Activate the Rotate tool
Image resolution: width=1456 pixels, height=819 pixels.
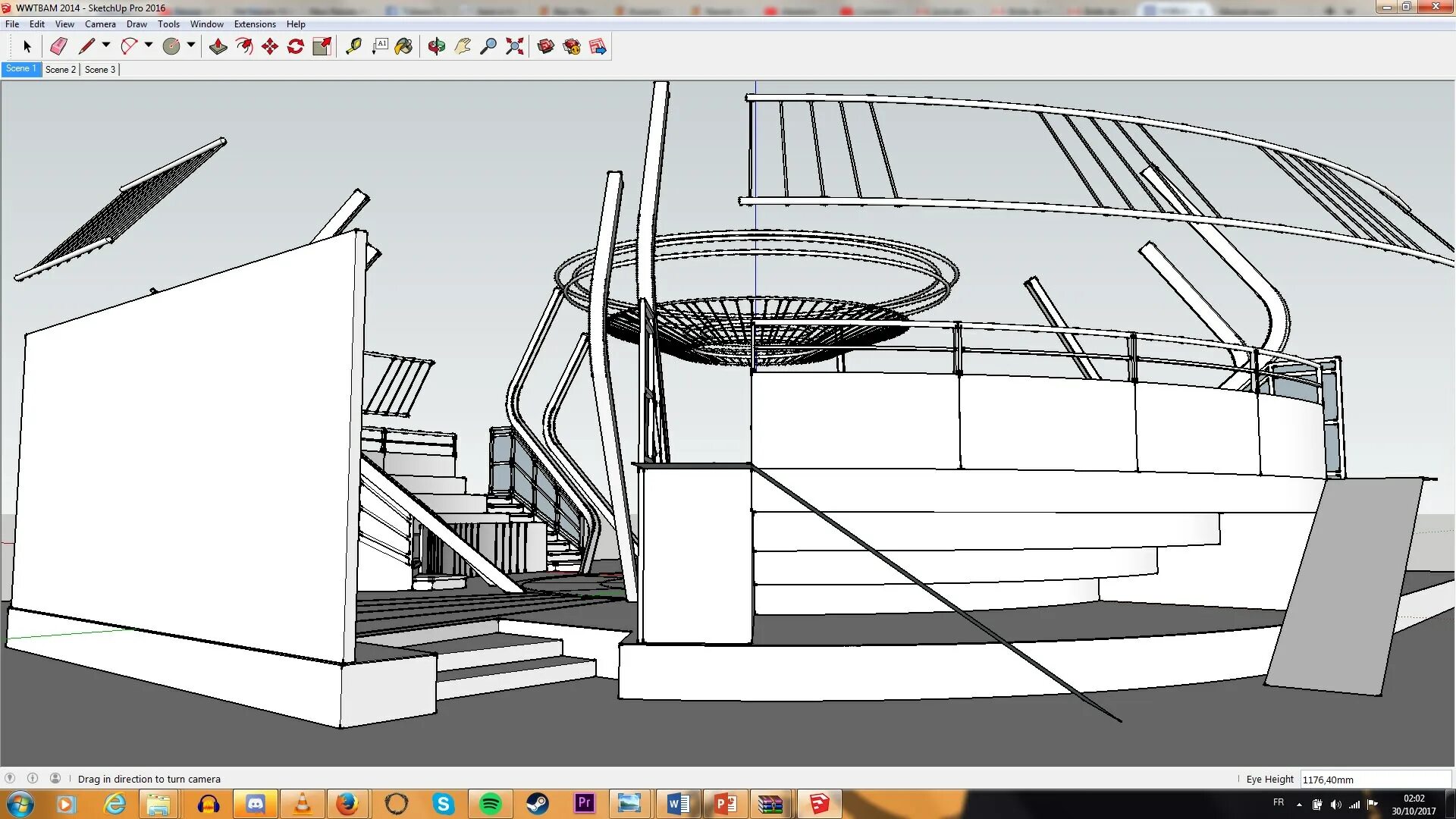pos(296,47)
